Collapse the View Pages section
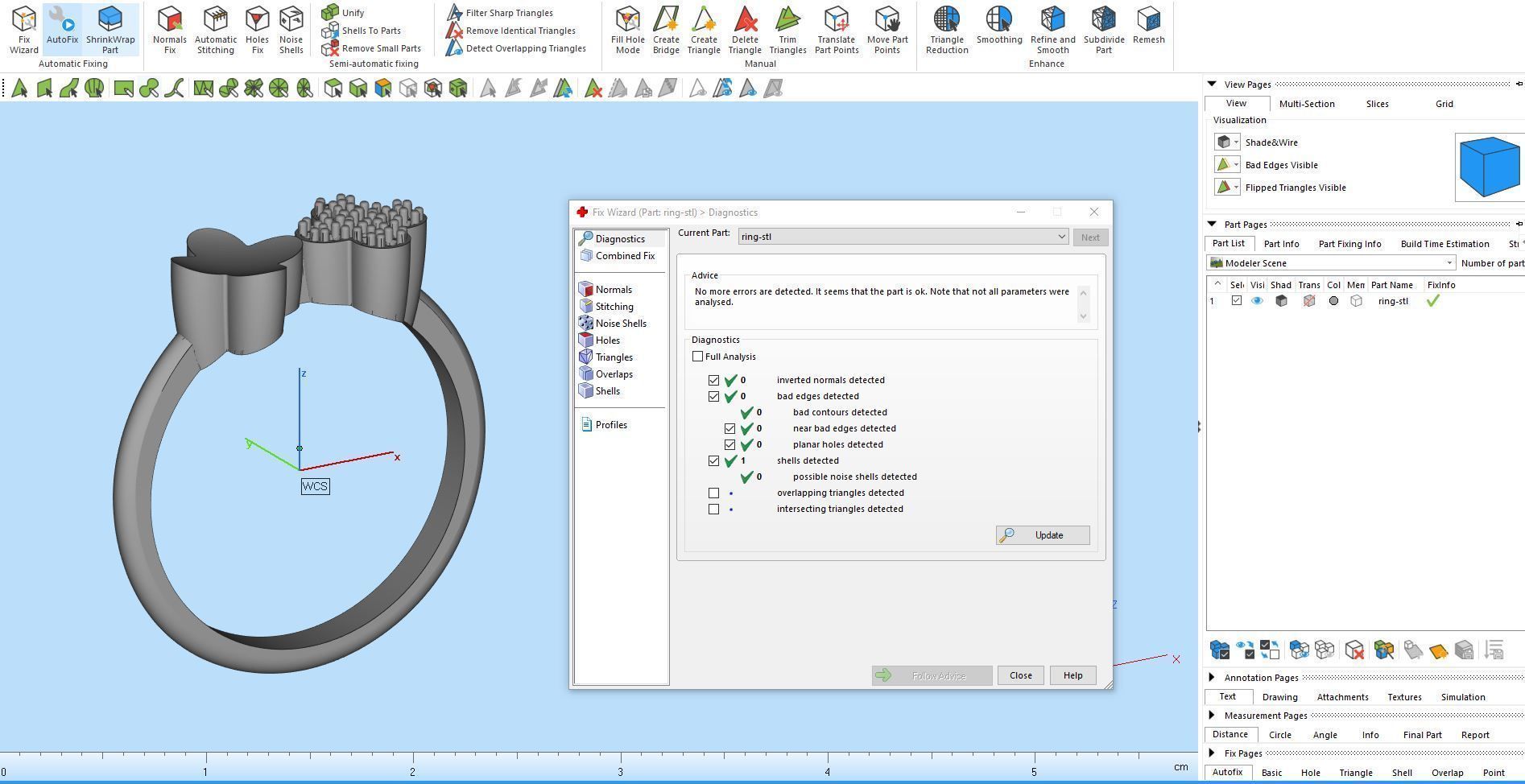Screen dimensions: 1525x784 pyautogui.click(x=1212, y=84)
